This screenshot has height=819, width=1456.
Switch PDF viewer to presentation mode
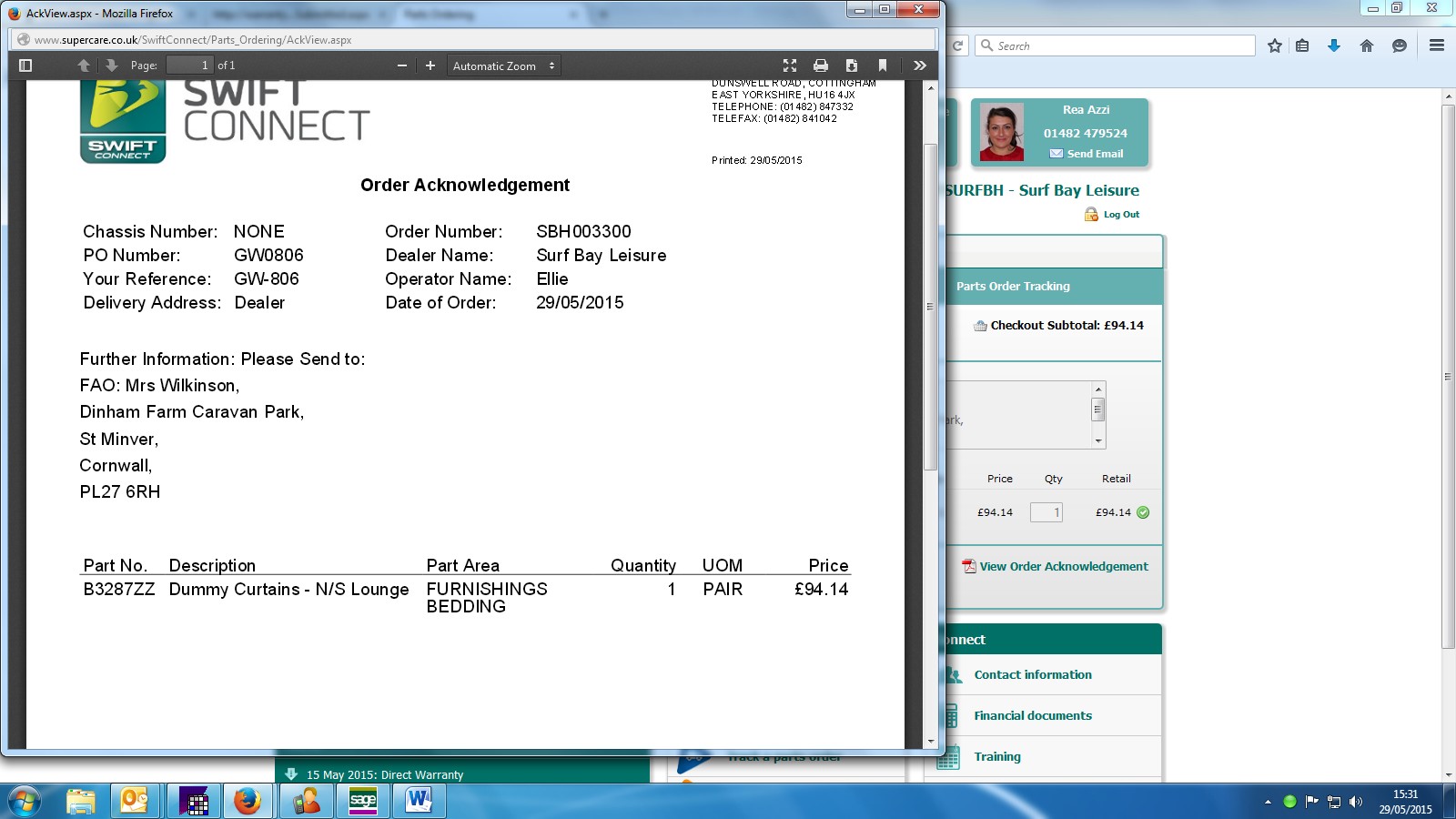pyautogui.click(x=790, y=66)
